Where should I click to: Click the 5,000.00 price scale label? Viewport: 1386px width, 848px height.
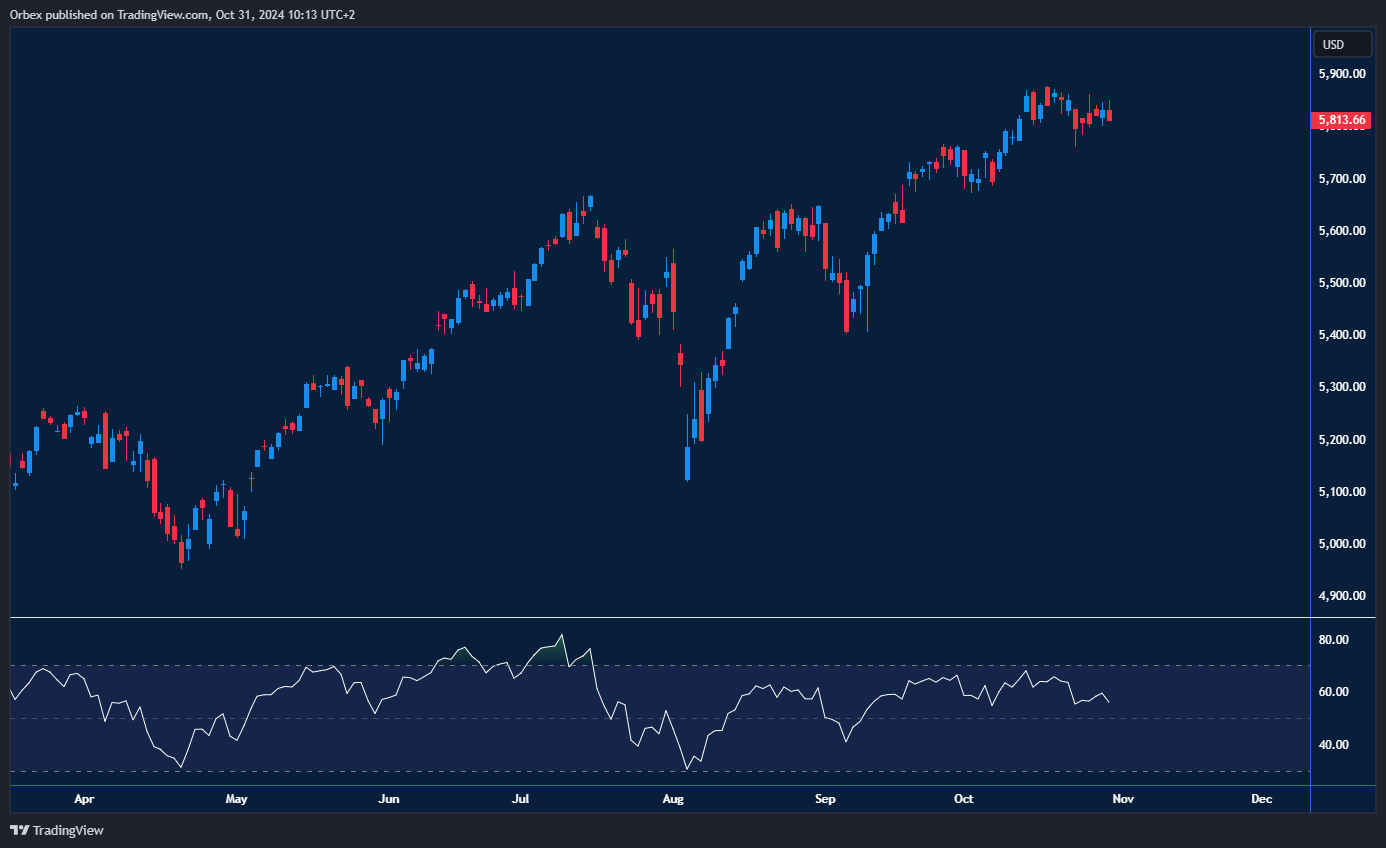click(1342, 544)
